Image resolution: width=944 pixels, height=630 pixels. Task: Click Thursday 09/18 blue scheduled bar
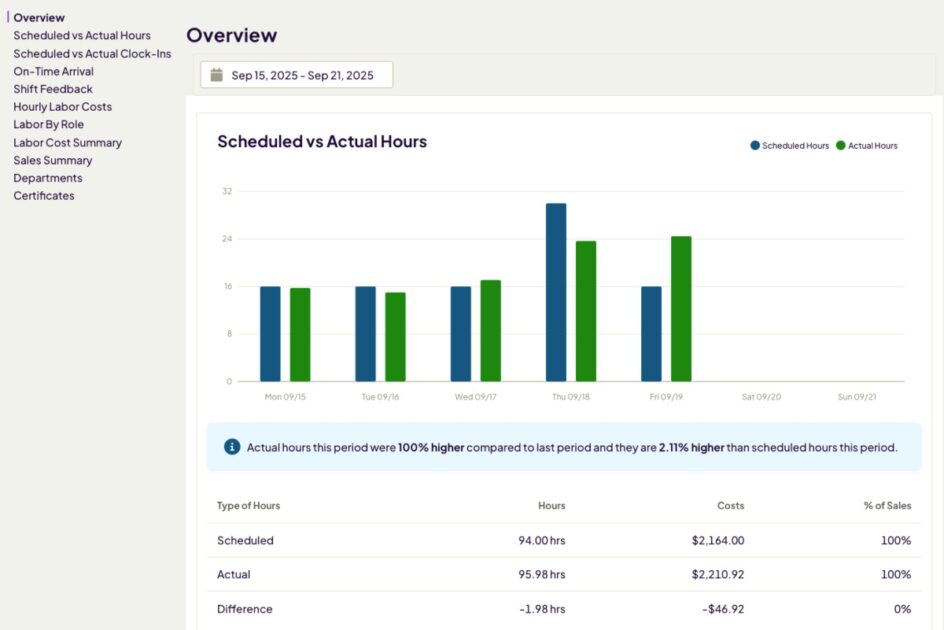(x=556, y=292)
